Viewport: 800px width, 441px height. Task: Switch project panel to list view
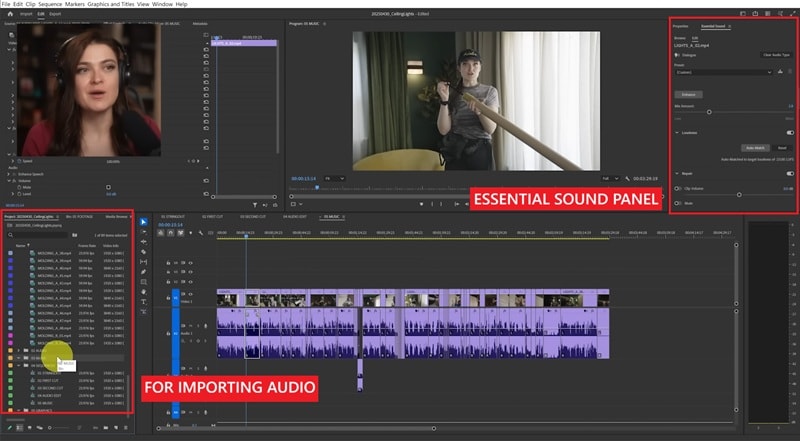coord(19,428)
